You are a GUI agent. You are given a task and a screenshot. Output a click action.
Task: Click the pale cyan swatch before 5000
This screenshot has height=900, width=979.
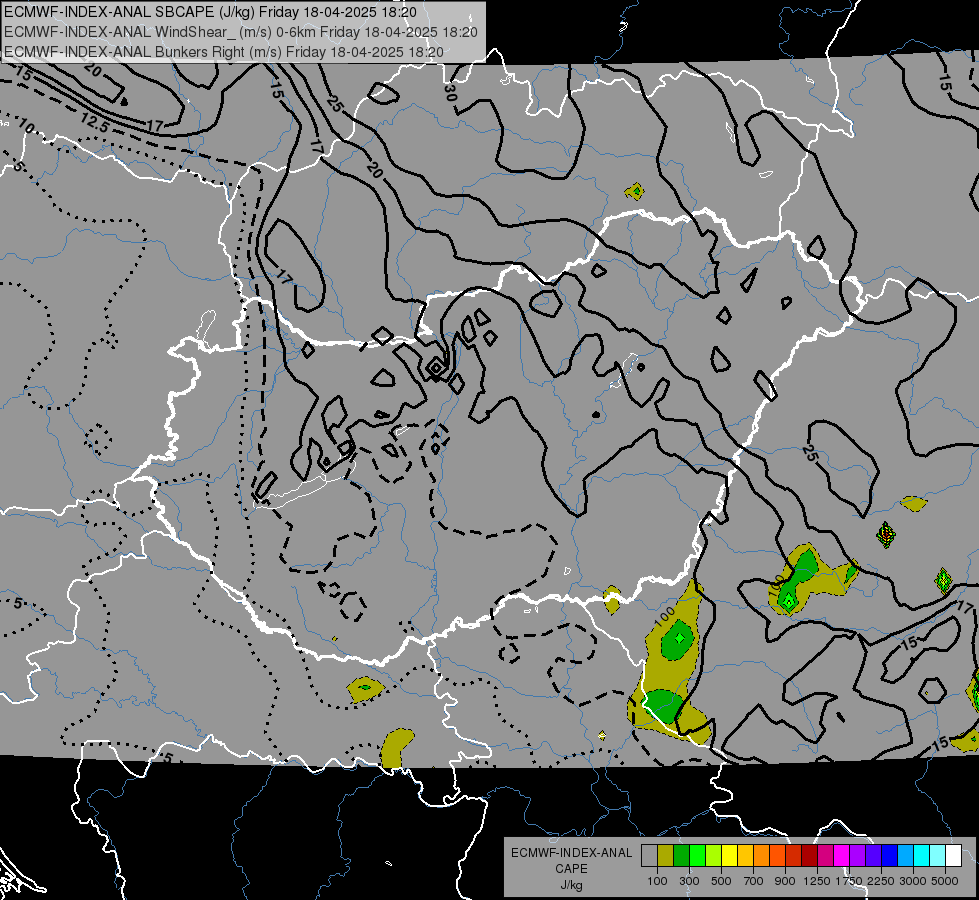click(937, 856)
